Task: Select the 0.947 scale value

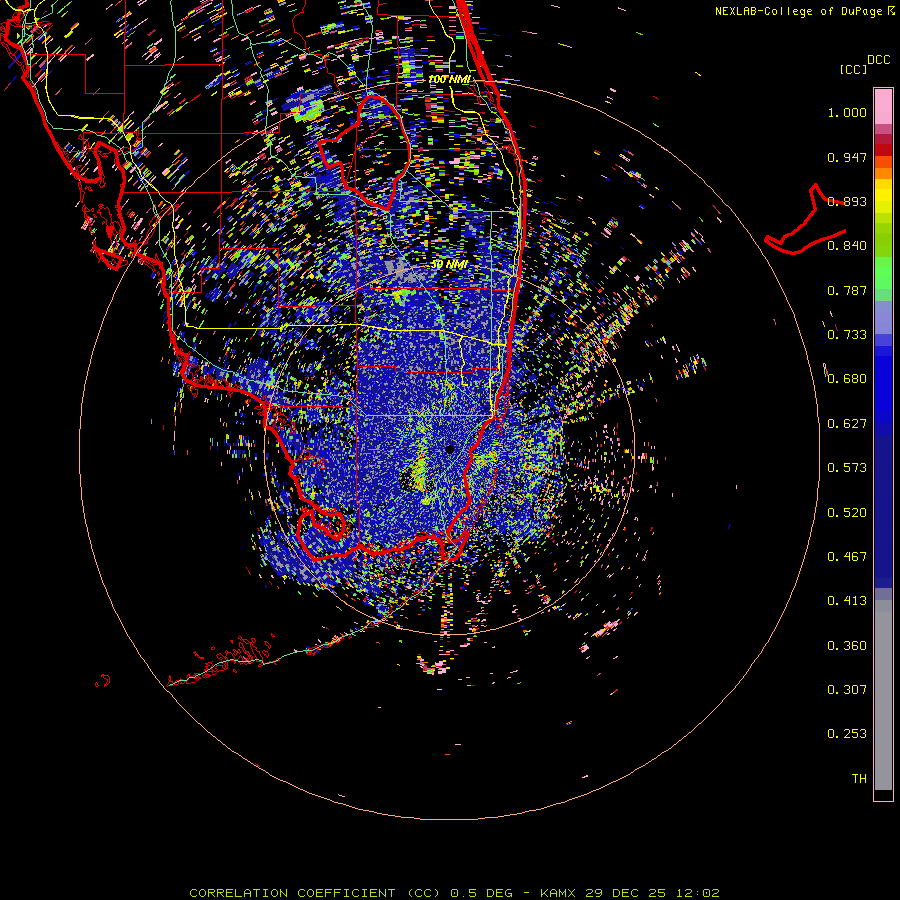Action: click(847, 157)
